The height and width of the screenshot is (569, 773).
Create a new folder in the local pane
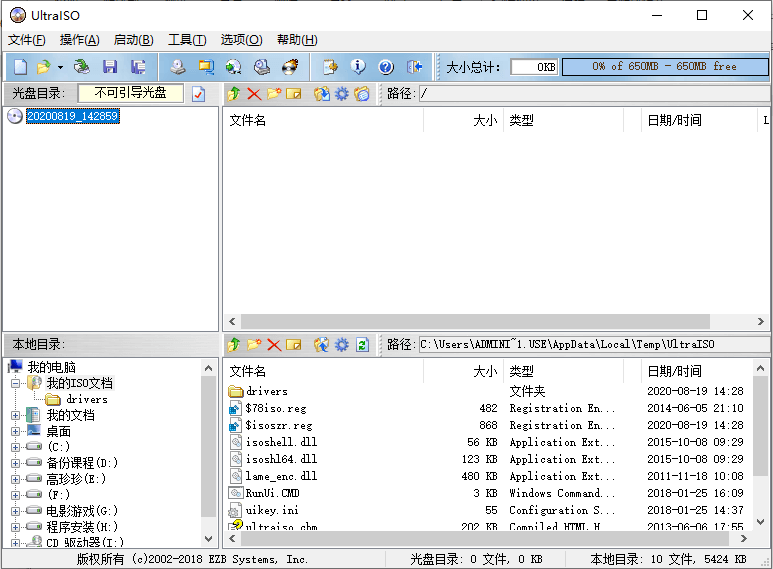pos(254,345)
